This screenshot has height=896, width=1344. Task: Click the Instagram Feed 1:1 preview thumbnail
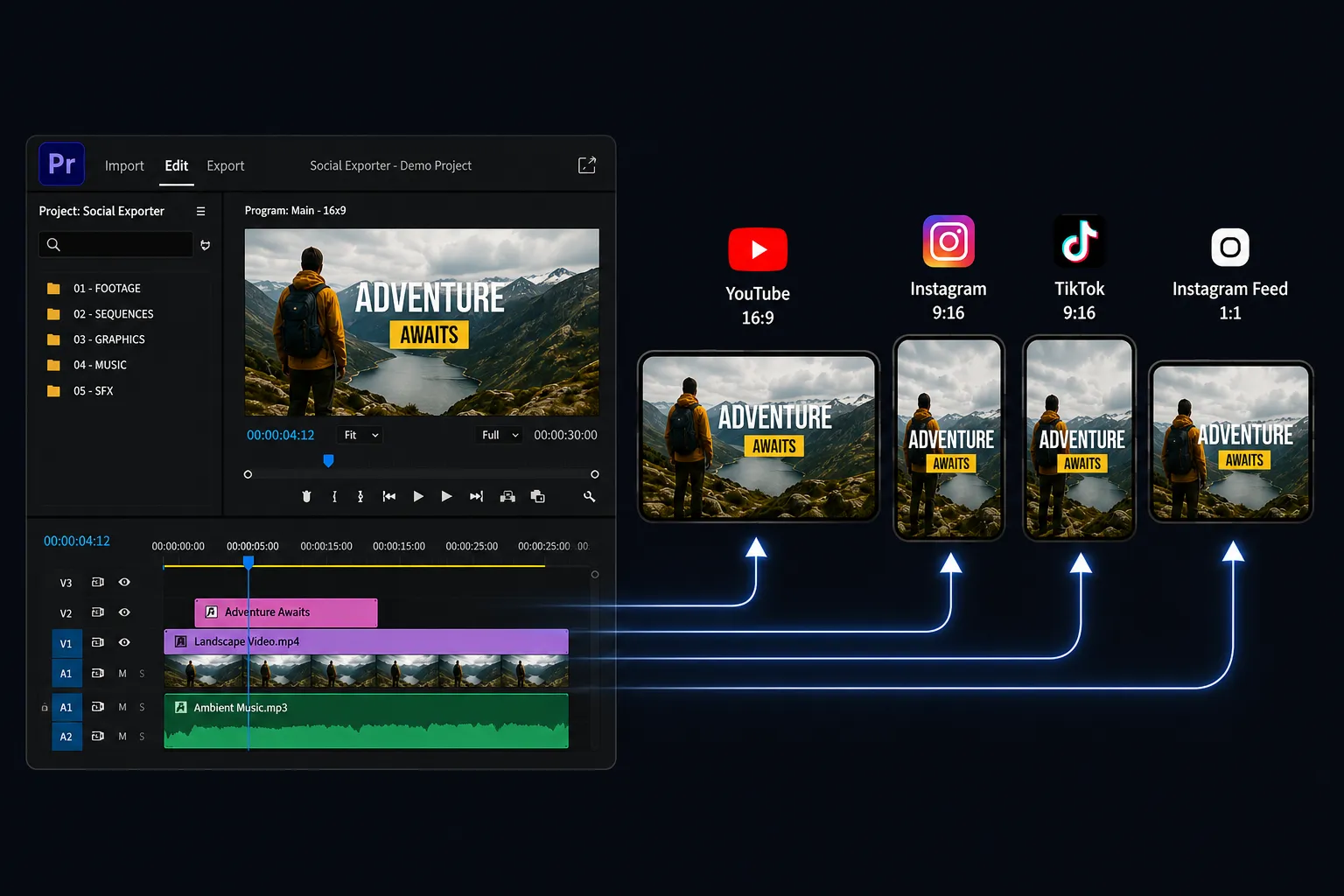click(x=1230, y=442)
